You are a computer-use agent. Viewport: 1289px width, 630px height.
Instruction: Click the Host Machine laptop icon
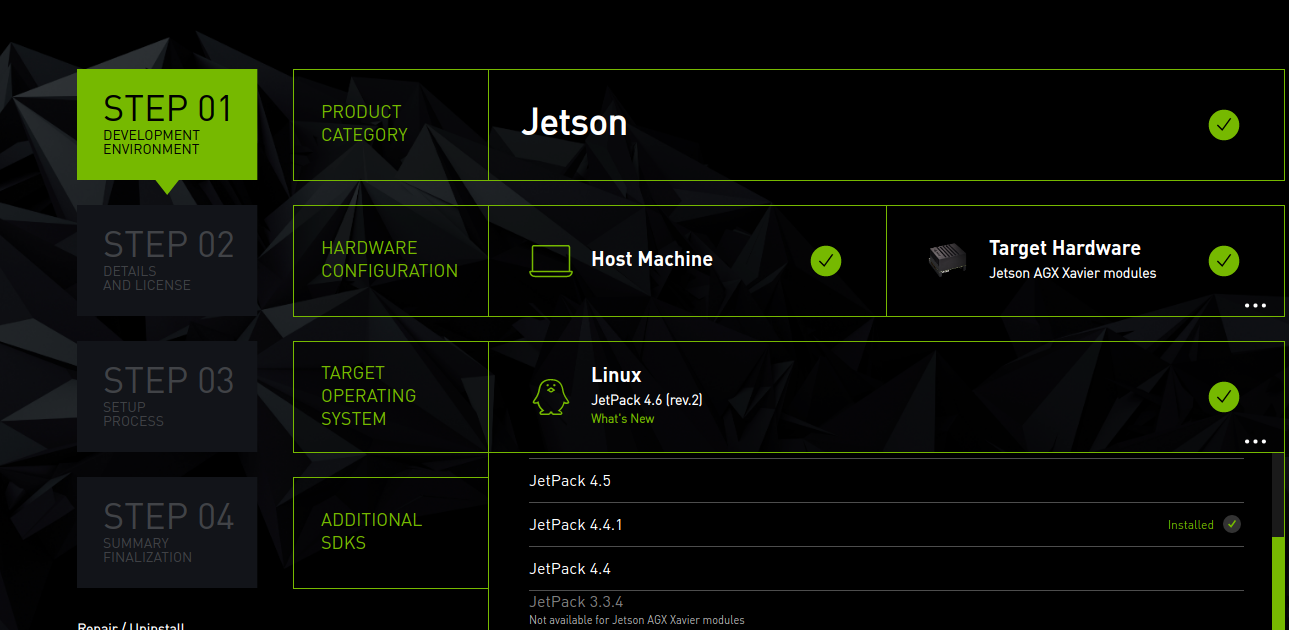click(550, 261)
